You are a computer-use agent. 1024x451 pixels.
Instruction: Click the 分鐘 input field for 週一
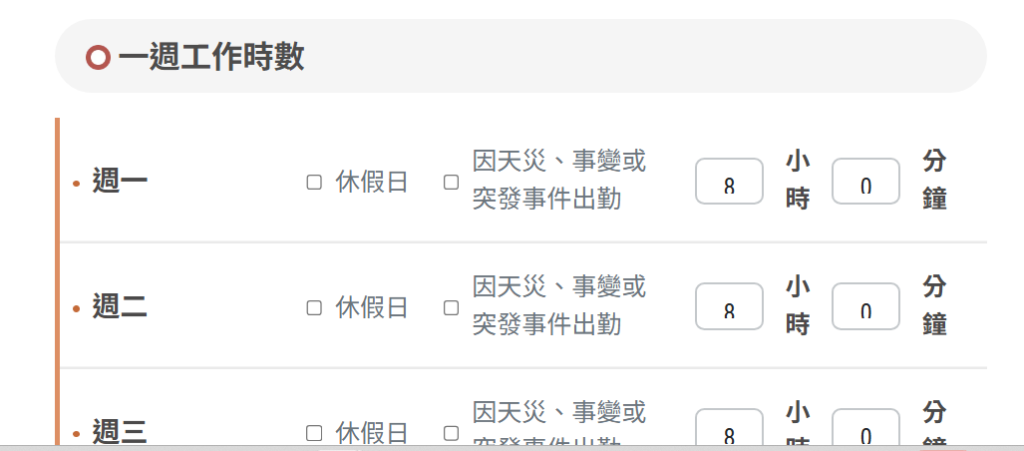(866, 183)
